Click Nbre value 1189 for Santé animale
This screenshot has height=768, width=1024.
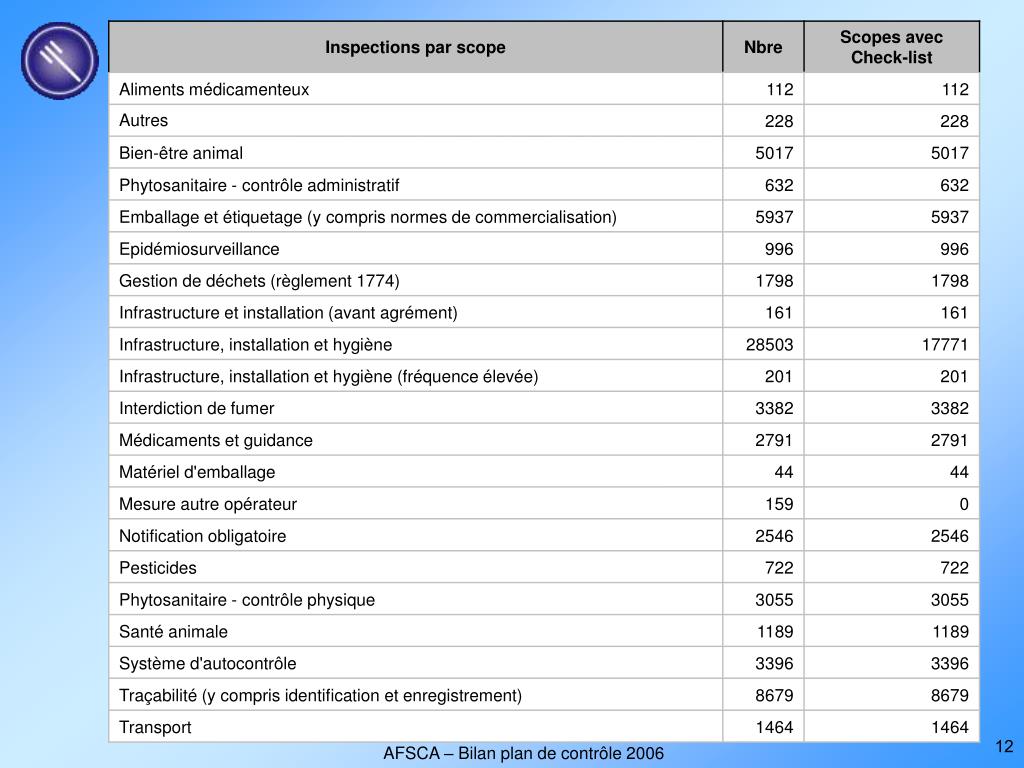(775, 632)
